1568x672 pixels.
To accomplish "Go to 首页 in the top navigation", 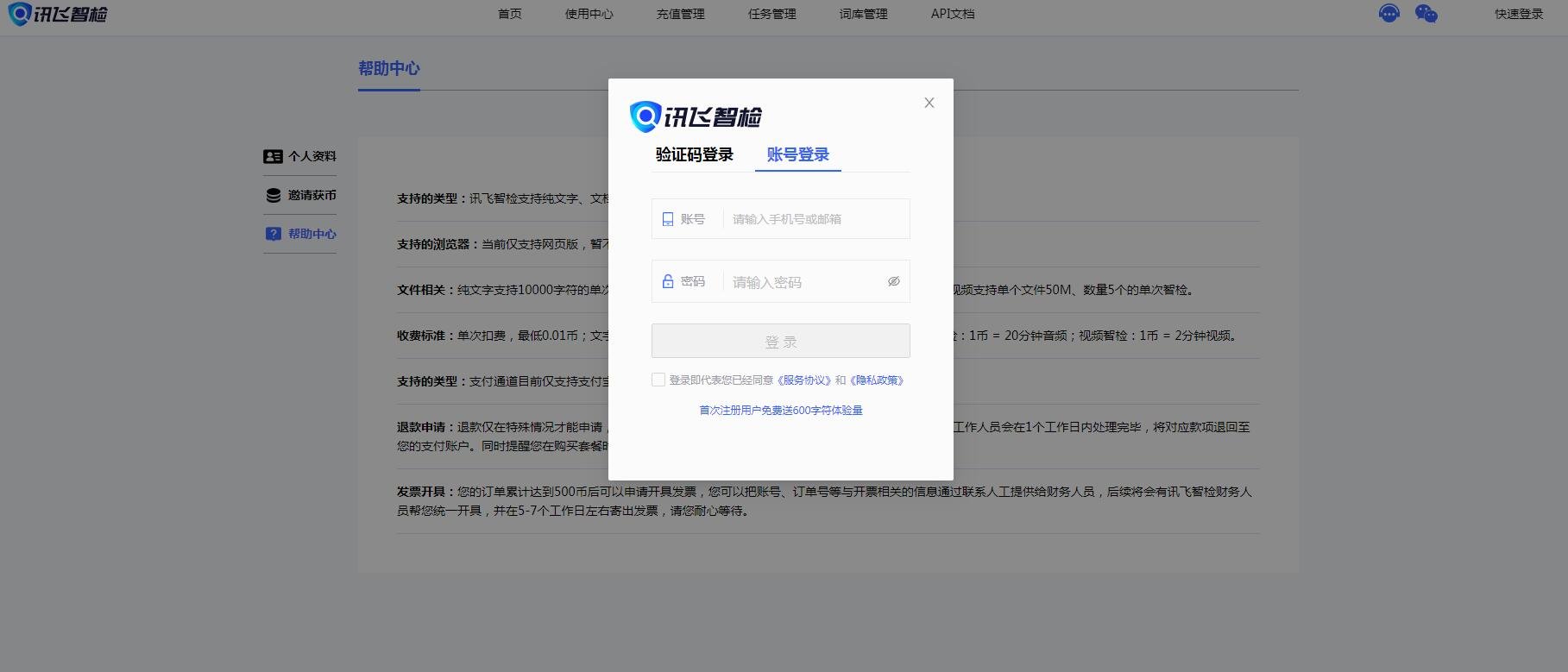I will pyautogui.click(x=510, y=14).
